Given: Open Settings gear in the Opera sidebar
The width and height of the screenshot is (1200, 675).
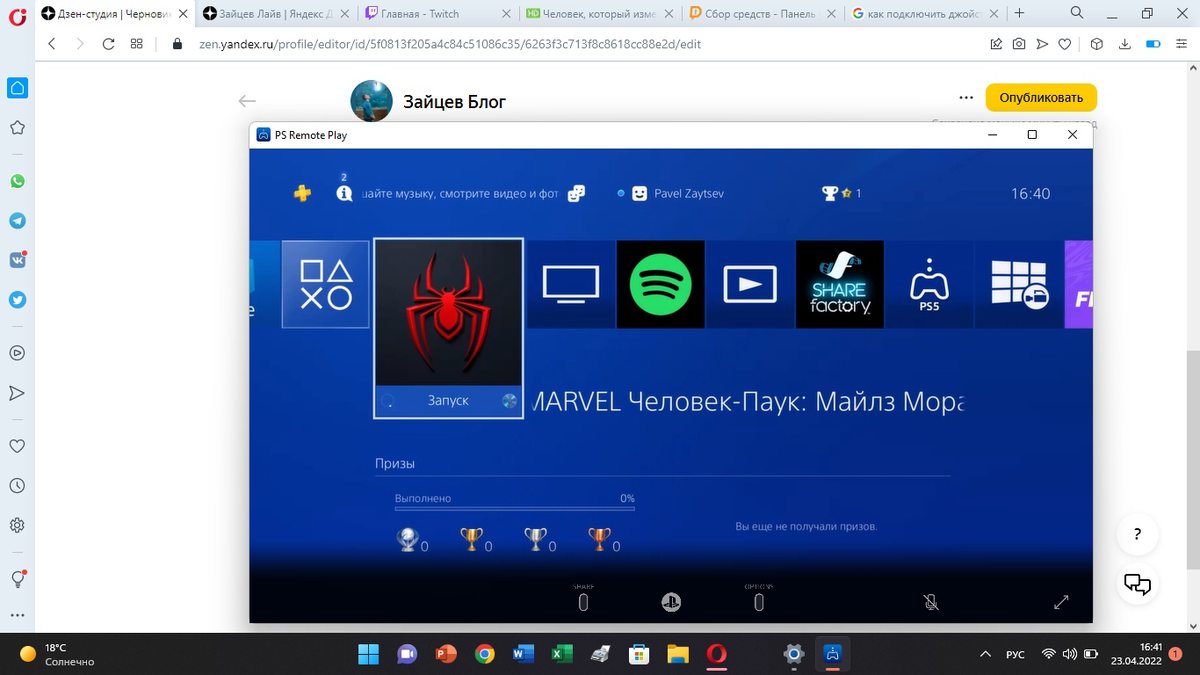Looking at the screenshot, I should tap(17, 525).
